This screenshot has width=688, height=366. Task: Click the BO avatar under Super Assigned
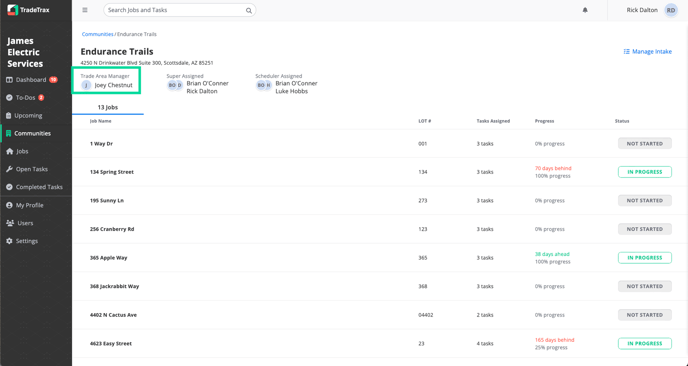pyautogui.click(x=172, y=85)
